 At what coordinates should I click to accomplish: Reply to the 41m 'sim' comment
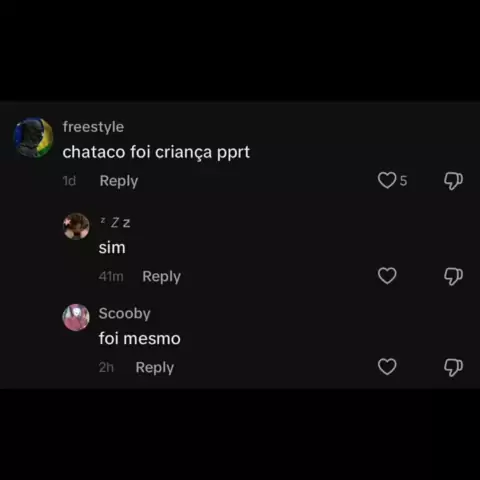161,276
